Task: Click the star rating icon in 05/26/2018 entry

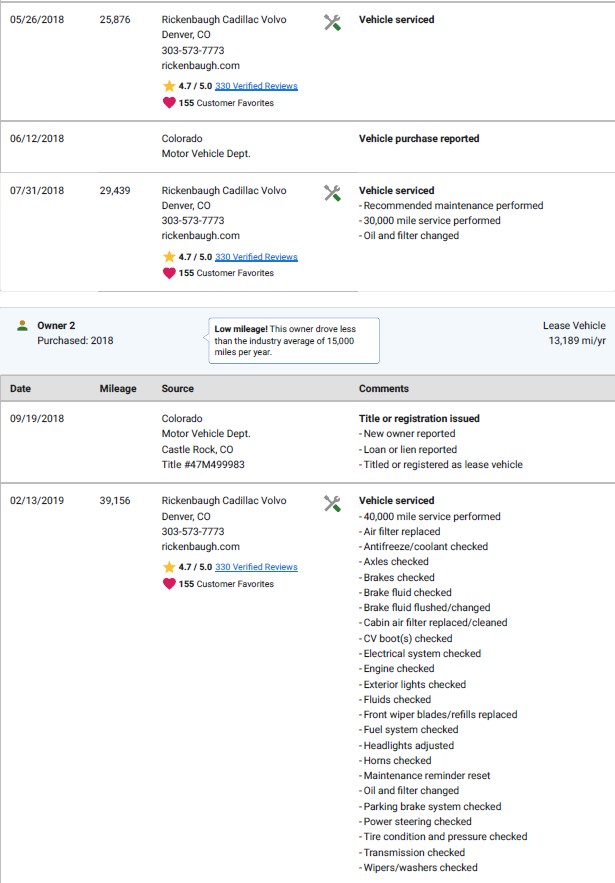Action: click(x=169, y=86)
